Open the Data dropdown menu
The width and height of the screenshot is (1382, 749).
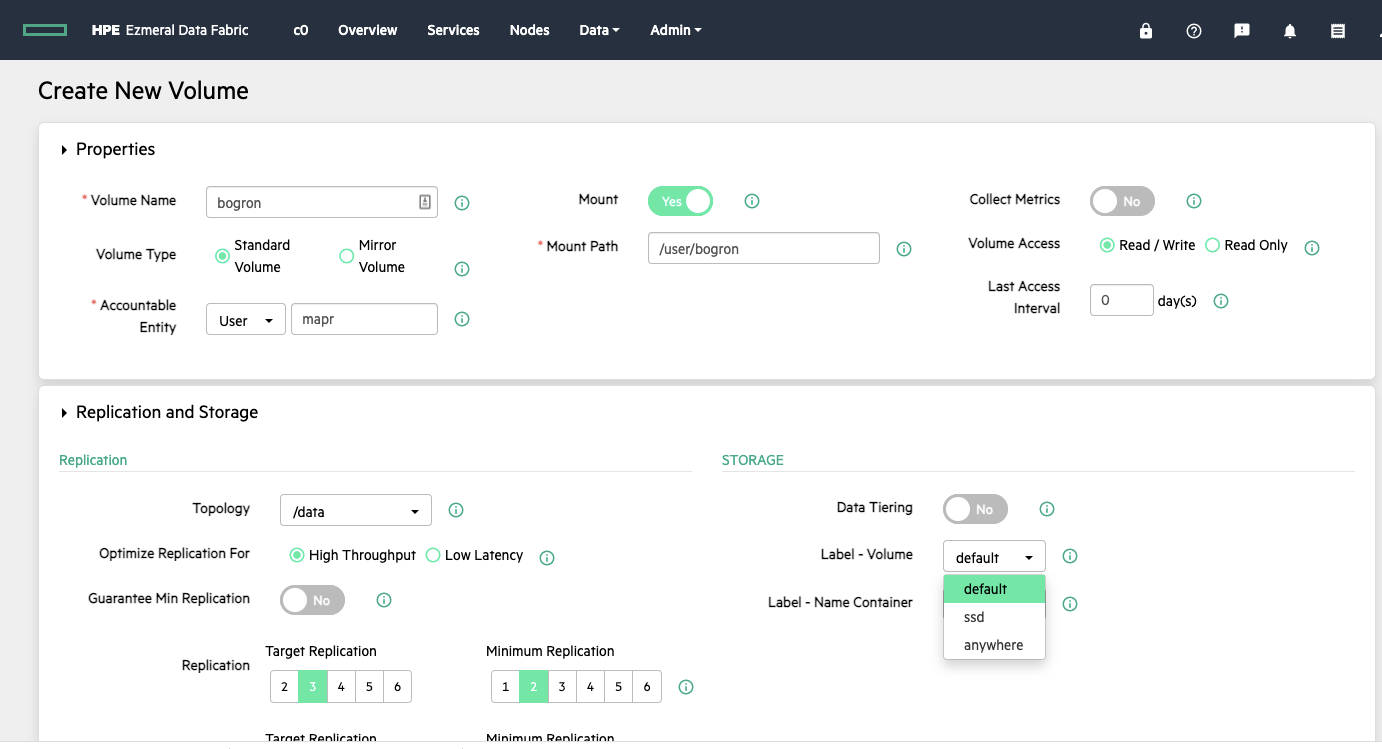pyautogui.click(x=599, y=30)
